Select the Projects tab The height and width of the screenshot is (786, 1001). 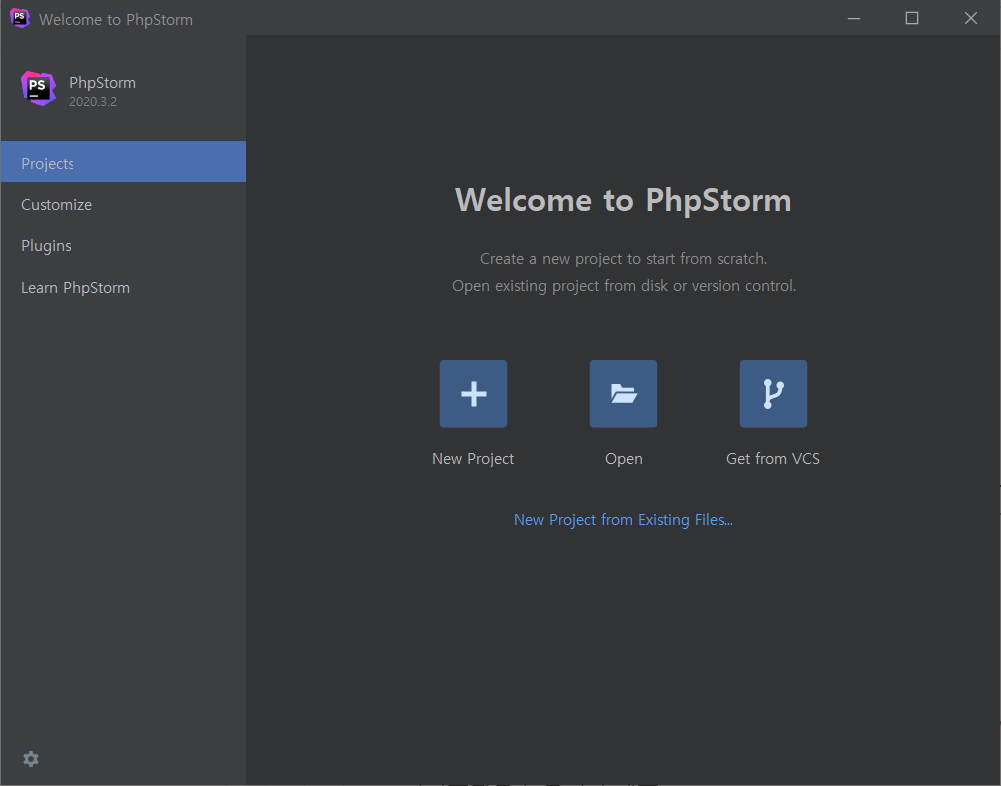(123, 162)
